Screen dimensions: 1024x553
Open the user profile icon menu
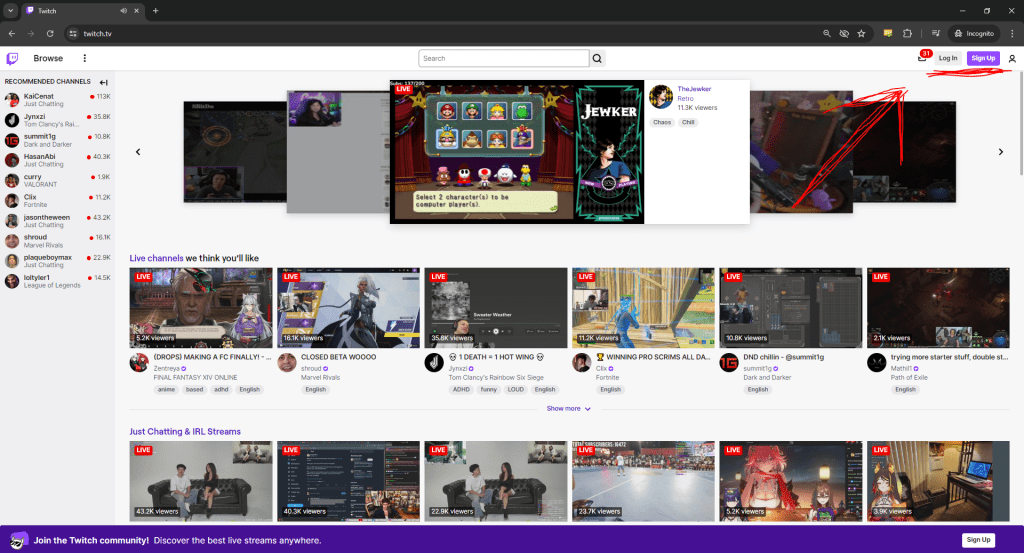(1012, 58)
